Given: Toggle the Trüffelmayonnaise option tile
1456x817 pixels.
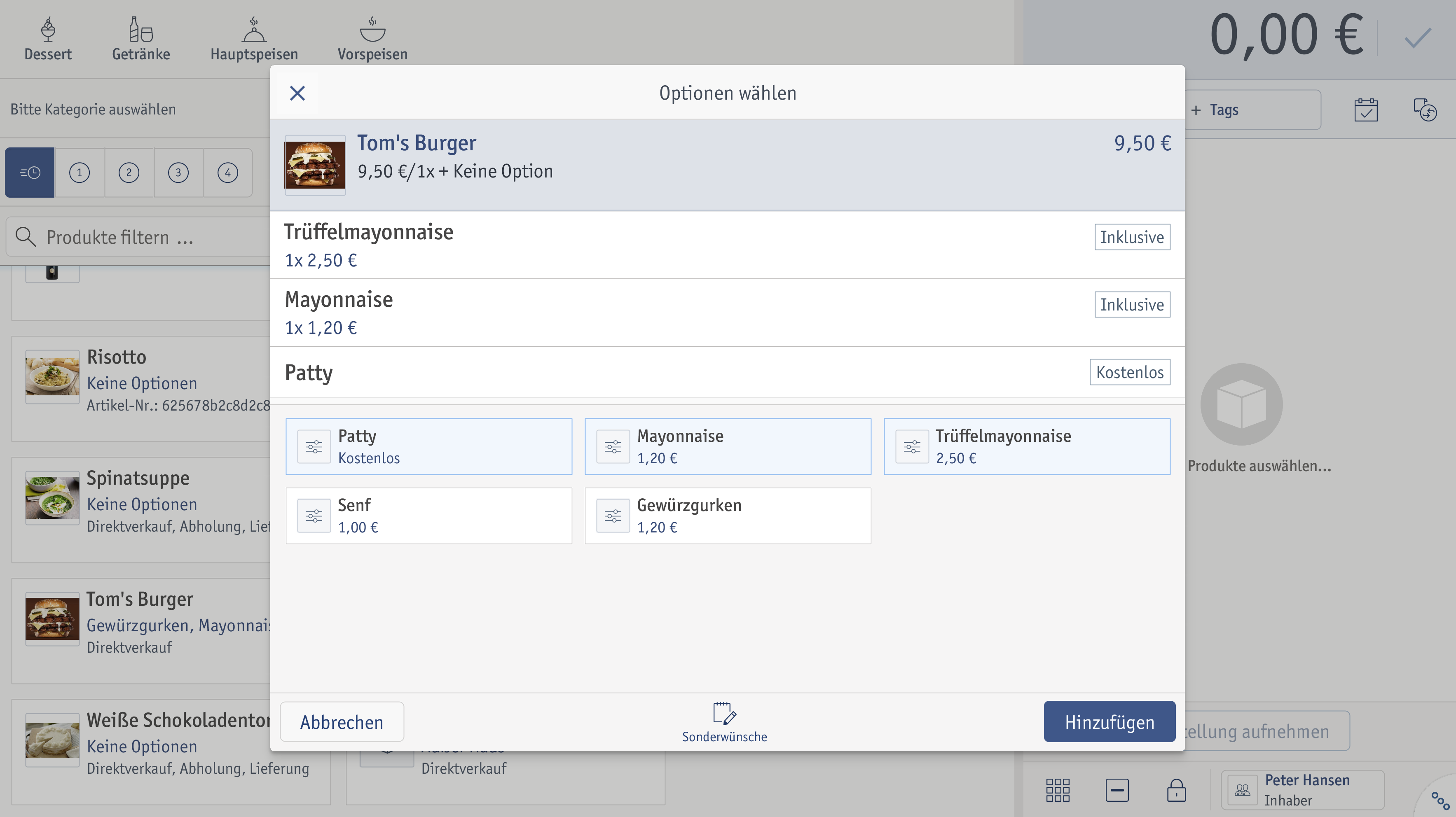Looking at the screenshot, I should pyautogui.click(x=1027, y=447).
